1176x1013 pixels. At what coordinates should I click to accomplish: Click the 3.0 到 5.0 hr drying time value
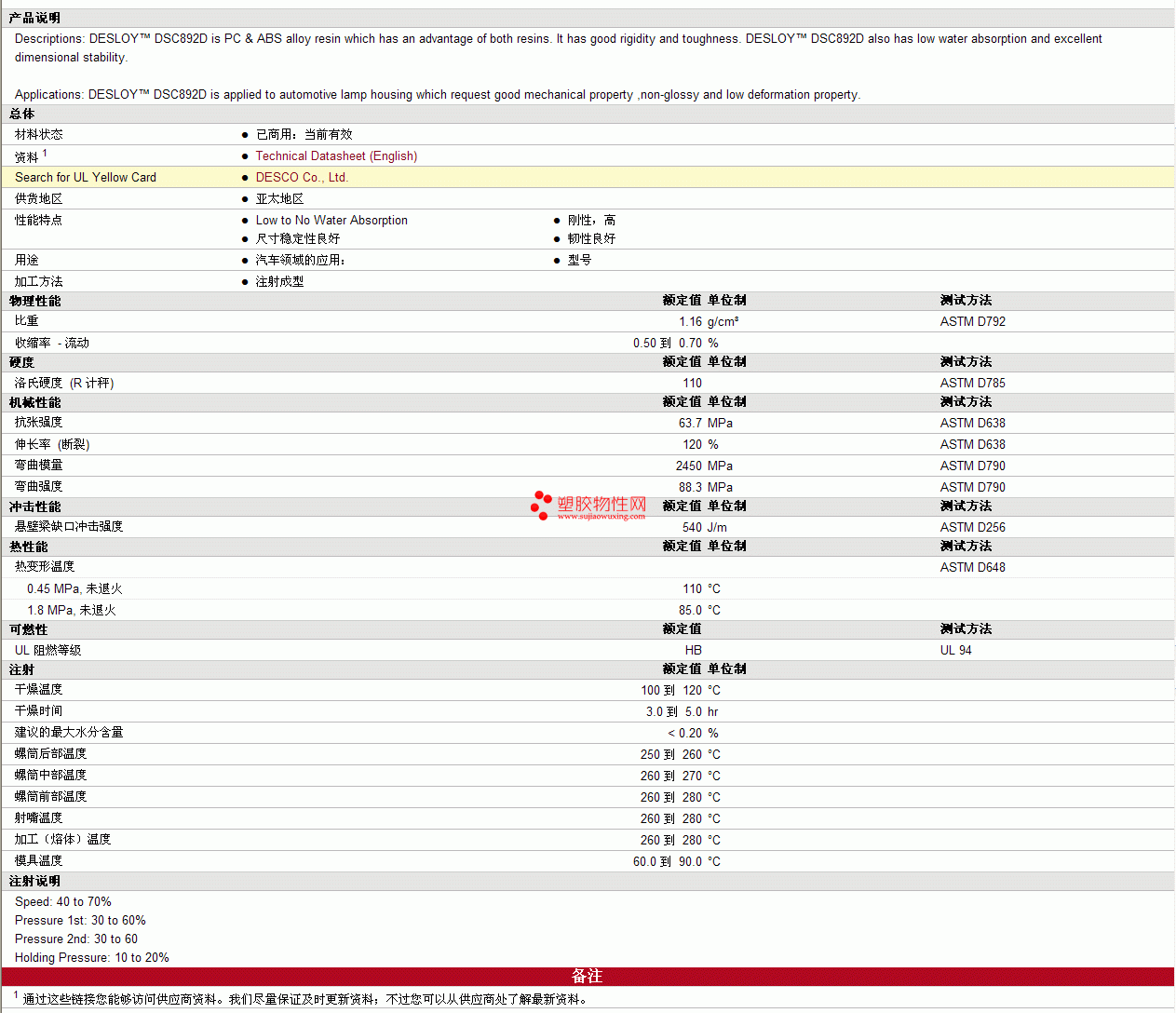(683, 712)
